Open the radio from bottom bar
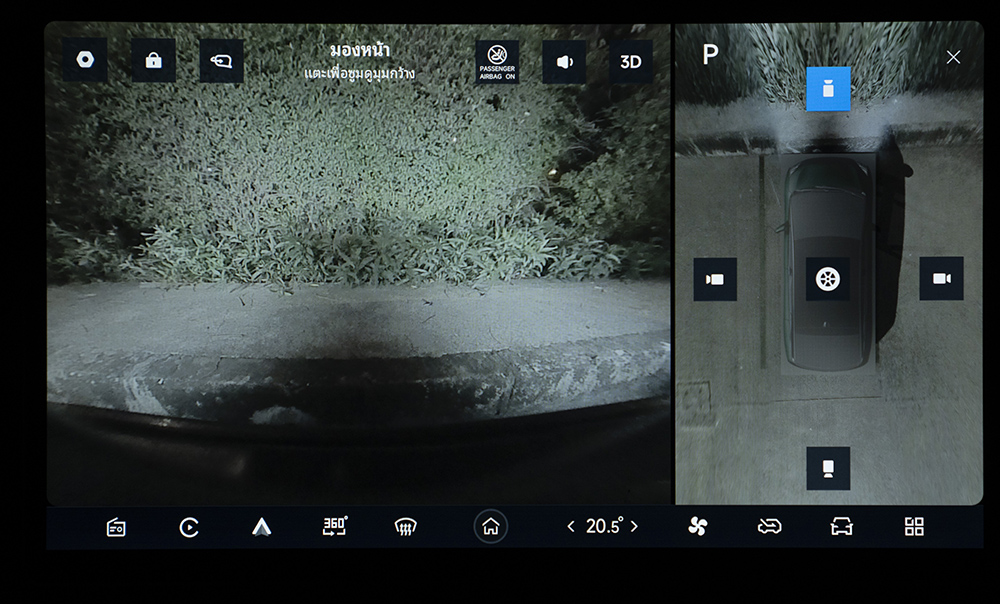Screen dimensions: 1000x604 point(116,527)
